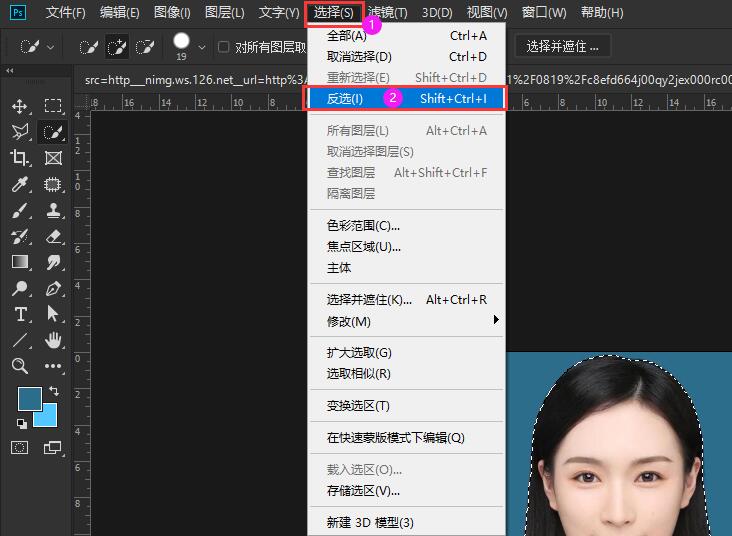Image resolution: width=732 pixels, height=536 pixels.
Task: Select the Clone Stamp tool
Action: pyautogui.click(x=53, y=211)
